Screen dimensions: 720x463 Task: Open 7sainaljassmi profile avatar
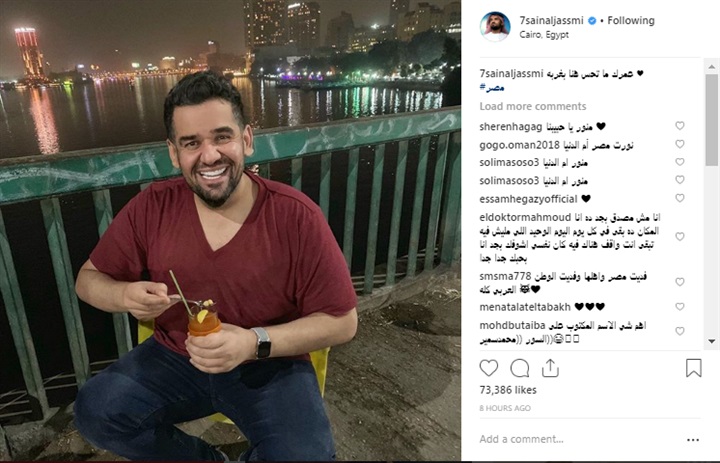point(495,27)
